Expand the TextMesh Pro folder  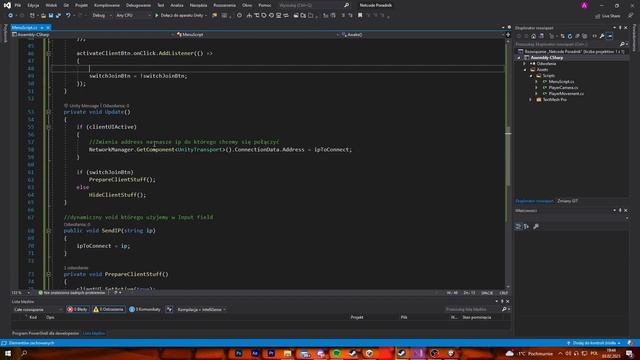(x=531, y=100)
